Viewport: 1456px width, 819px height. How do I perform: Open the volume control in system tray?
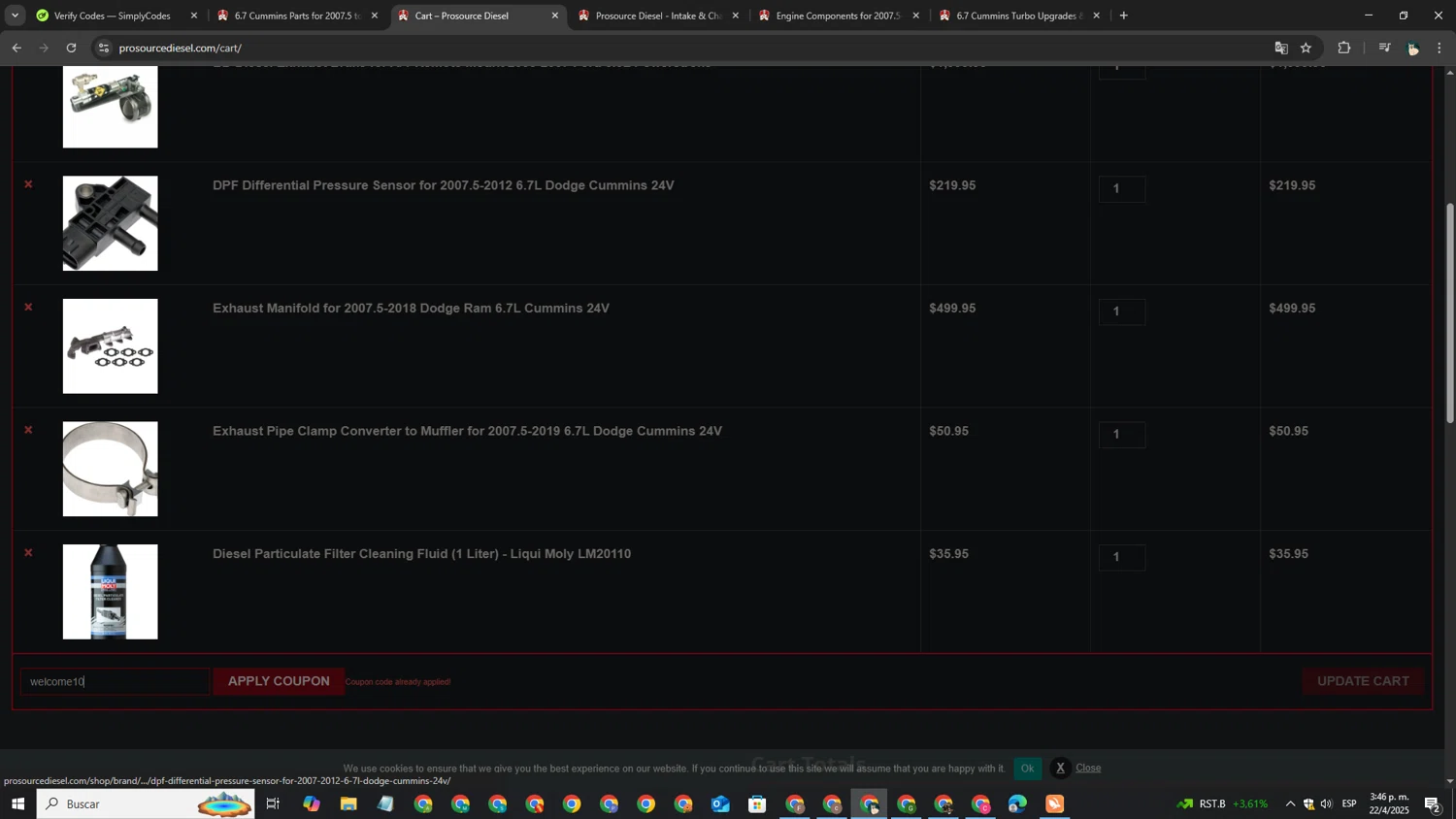[1326, 803]
